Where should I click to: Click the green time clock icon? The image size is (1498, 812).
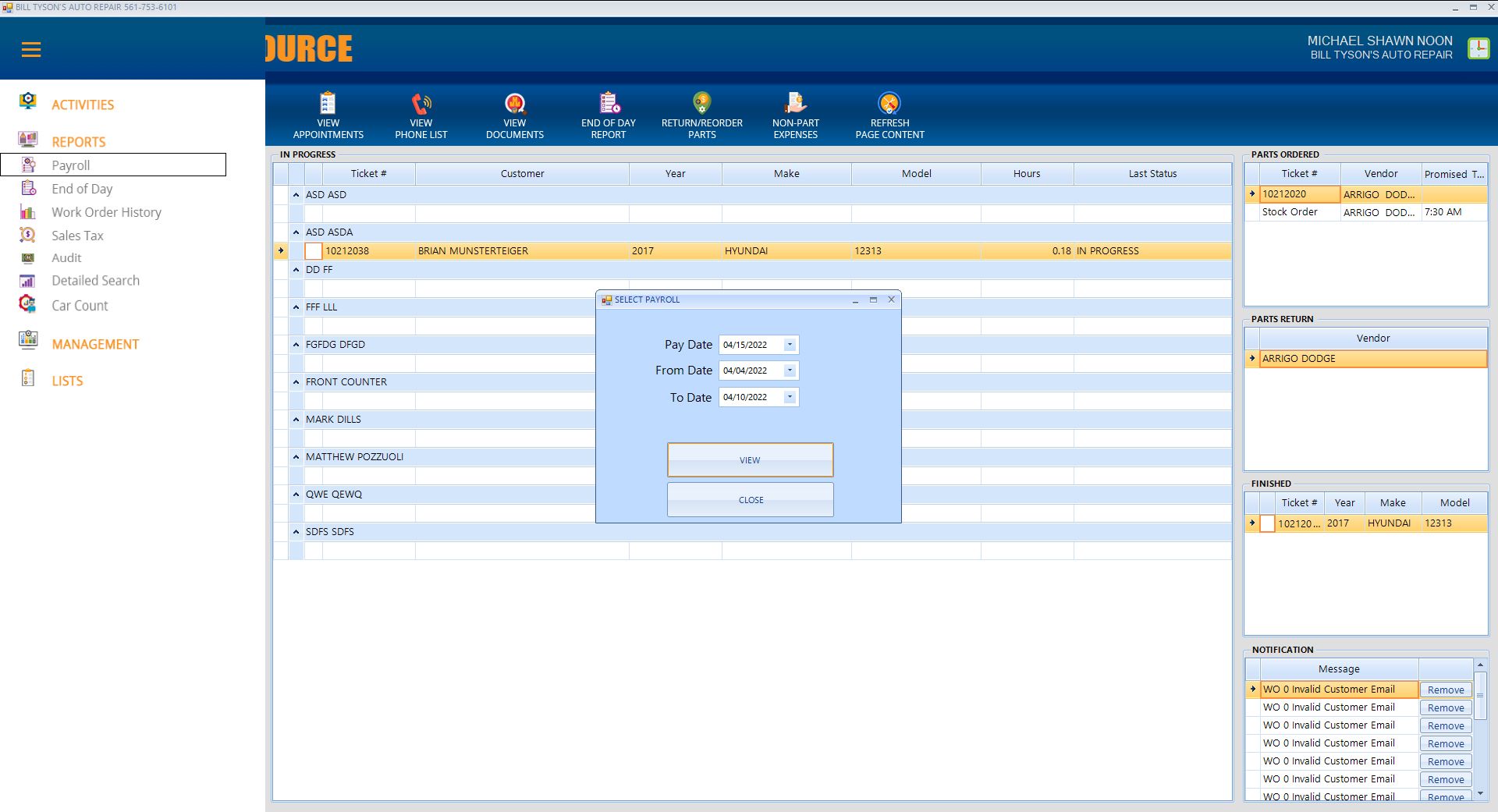coord(1478,48)
